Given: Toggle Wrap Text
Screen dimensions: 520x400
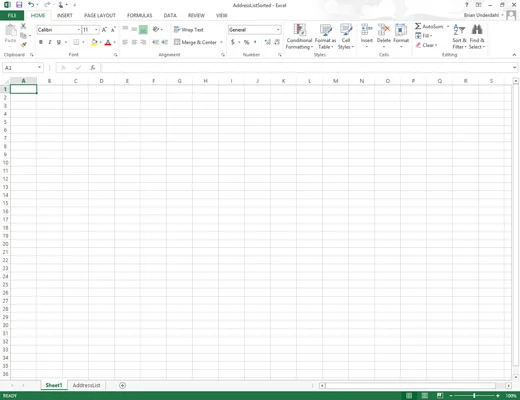Looking at the screenshot, I should (189, 30).
